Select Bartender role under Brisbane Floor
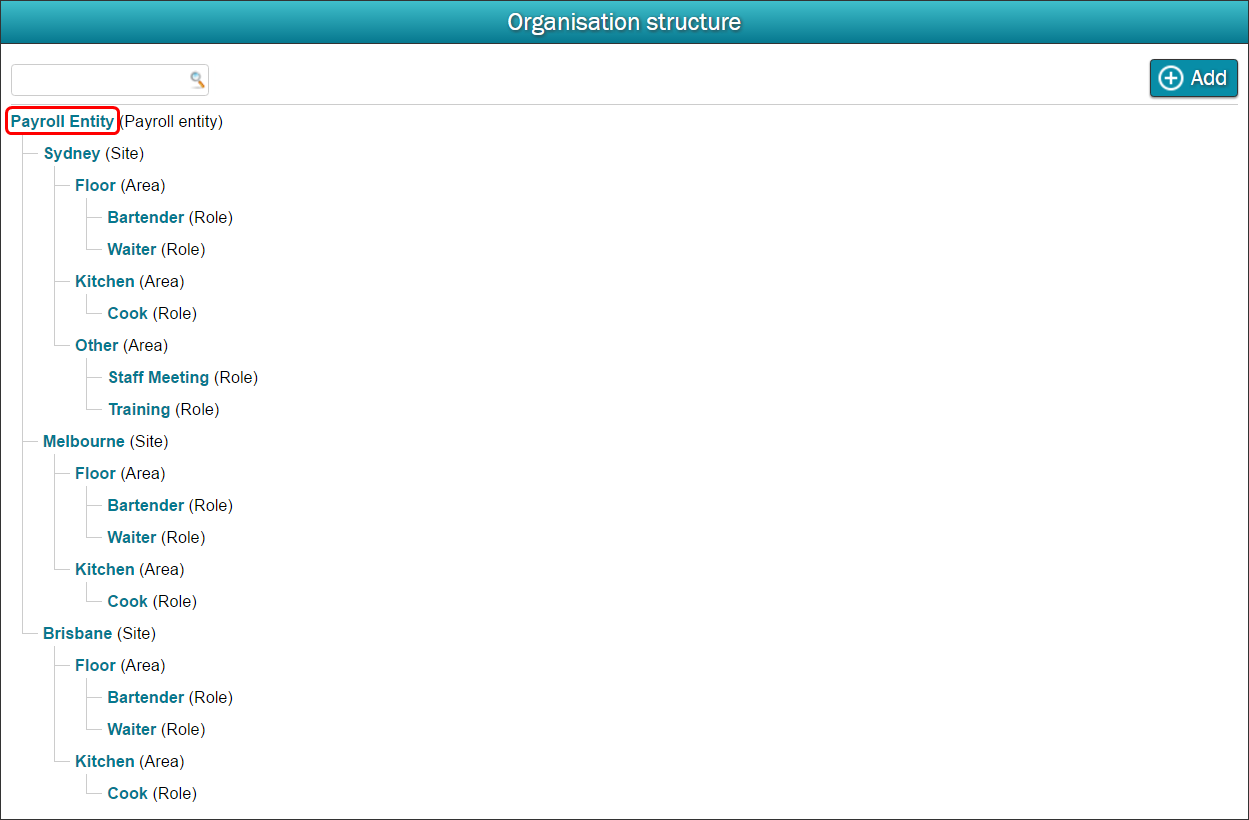 pyautogui.click(x=146, y=697)
